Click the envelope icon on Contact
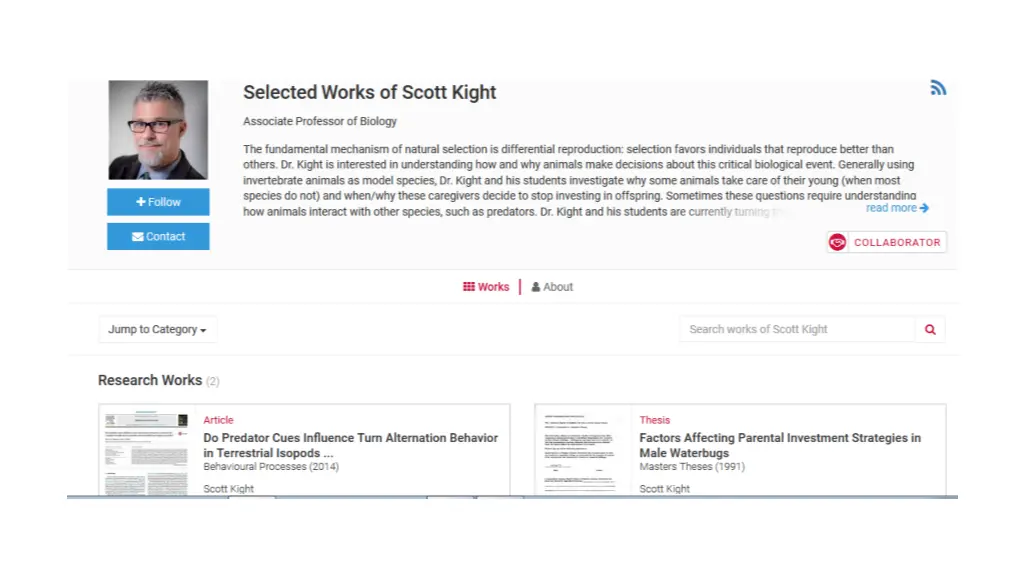1024x576 pixels. coord(138,236)
